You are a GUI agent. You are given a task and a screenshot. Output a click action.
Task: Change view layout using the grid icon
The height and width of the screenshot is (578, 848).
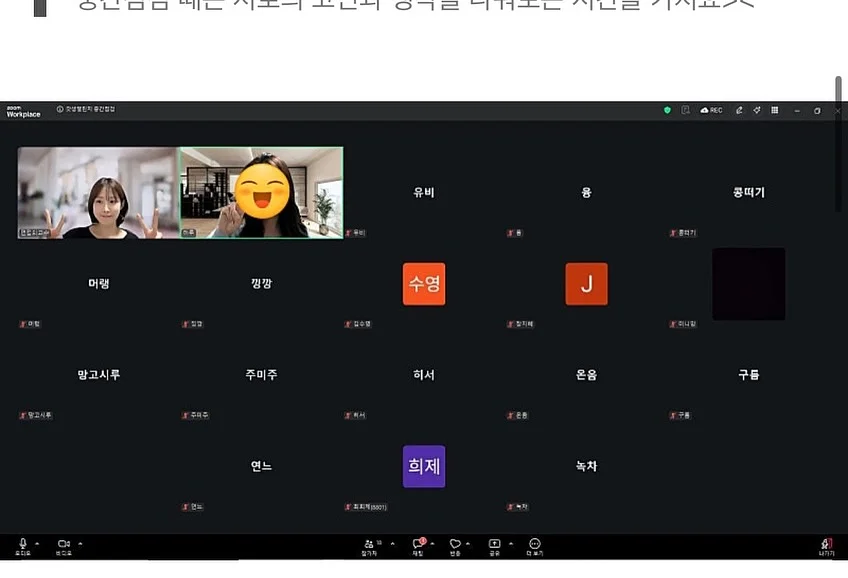775,110
